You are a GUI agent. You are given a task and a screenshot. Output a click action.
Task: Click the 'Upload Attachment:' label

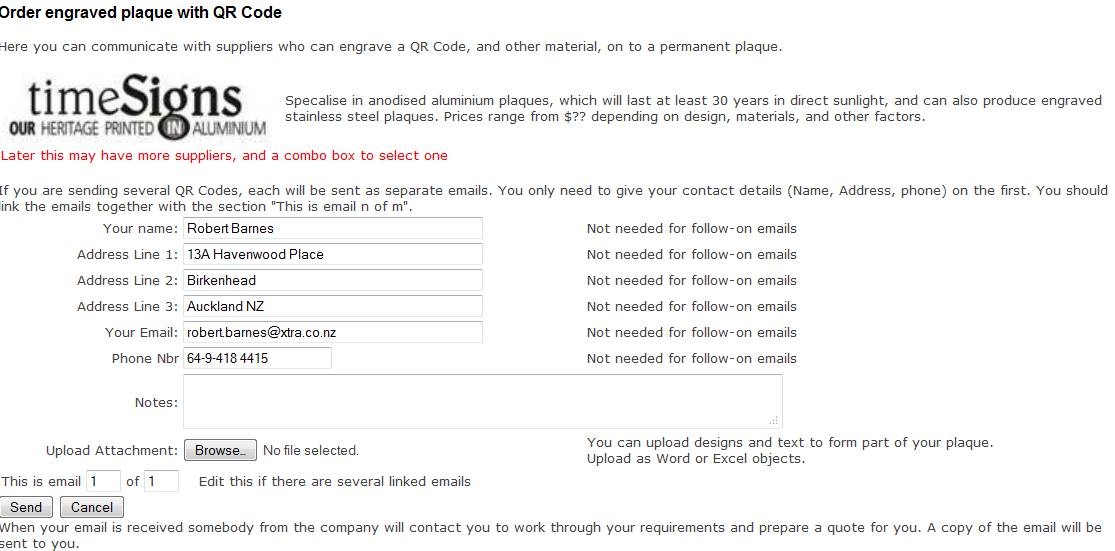(x=112, y=450)
